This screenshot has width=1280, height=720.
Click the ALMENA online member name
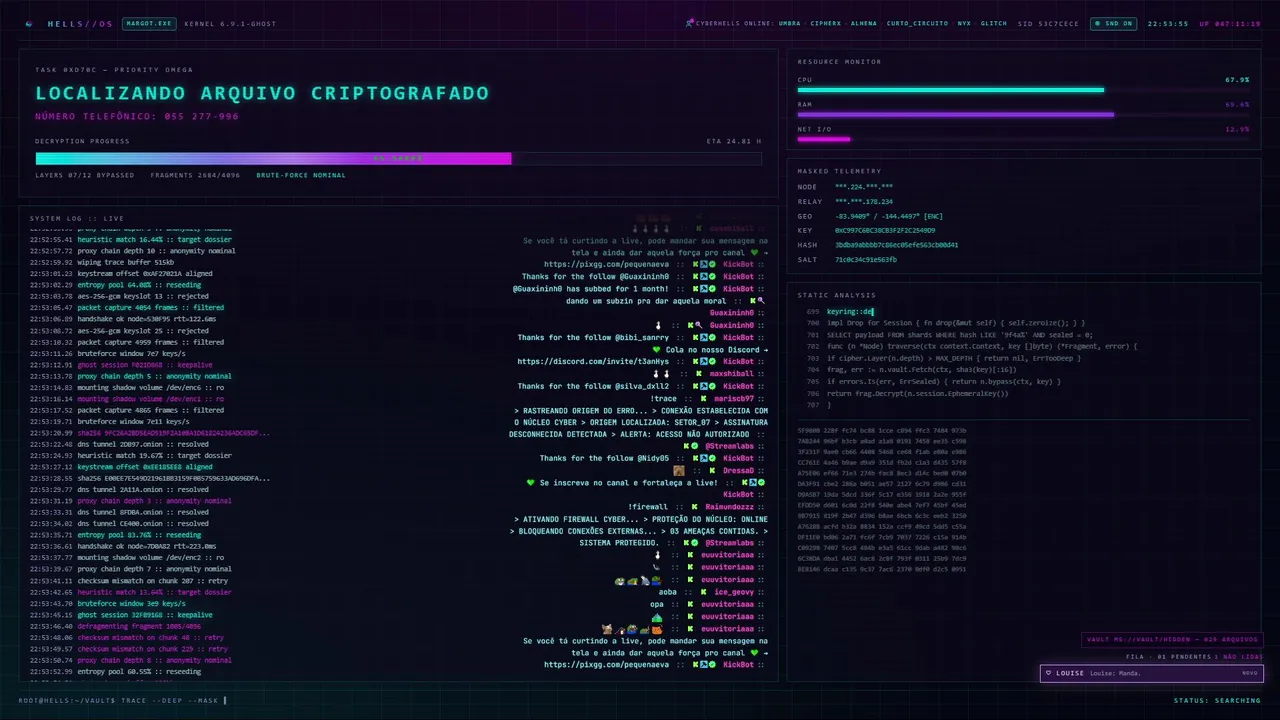point(864,23)
